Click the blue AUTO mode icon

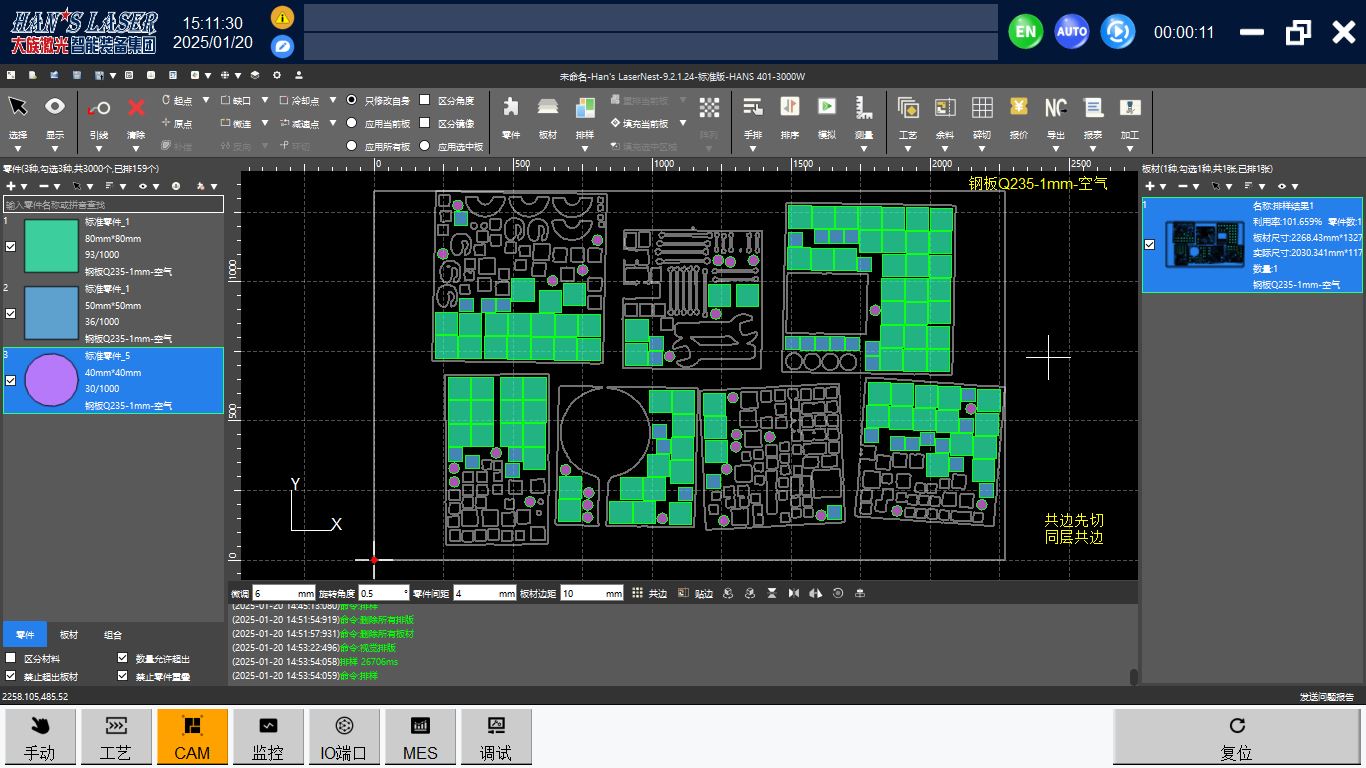pyautogui.click(x=1071, y=32)
